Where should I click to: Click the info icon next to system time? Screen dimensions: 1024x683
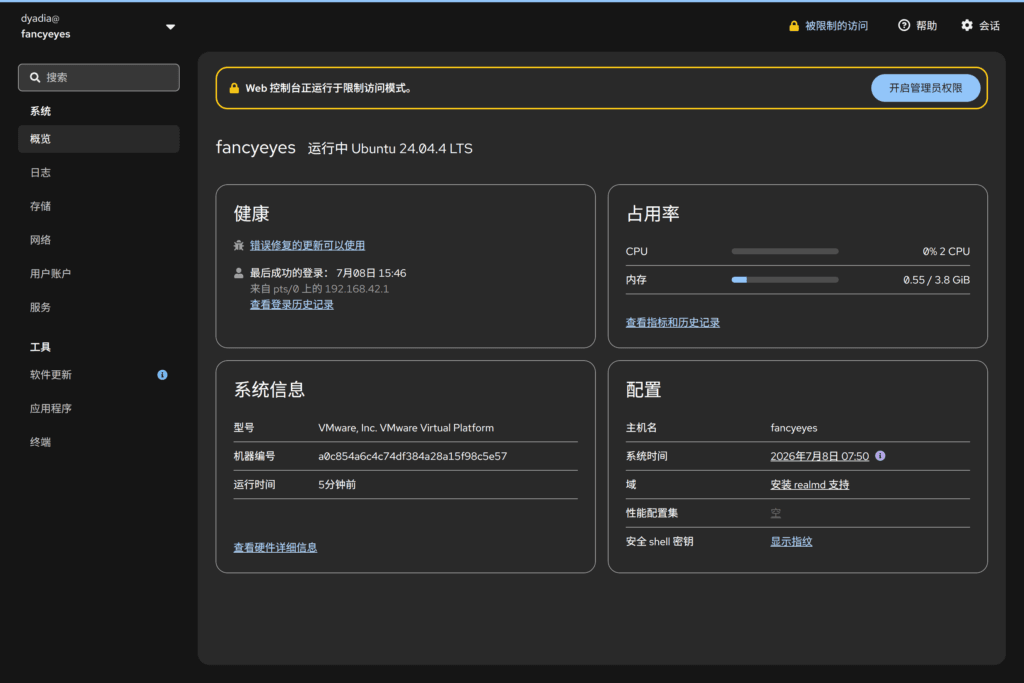pyautogui.click(x=880, y=456)
